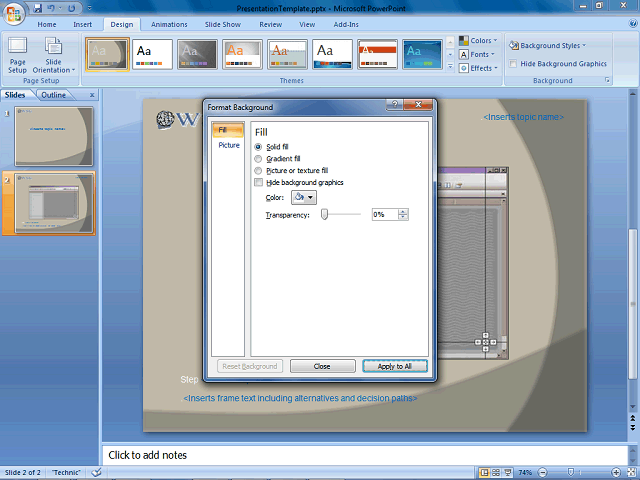Click the Apply to All button
This screenshot has width=640, height=480.
pos(395,366)
